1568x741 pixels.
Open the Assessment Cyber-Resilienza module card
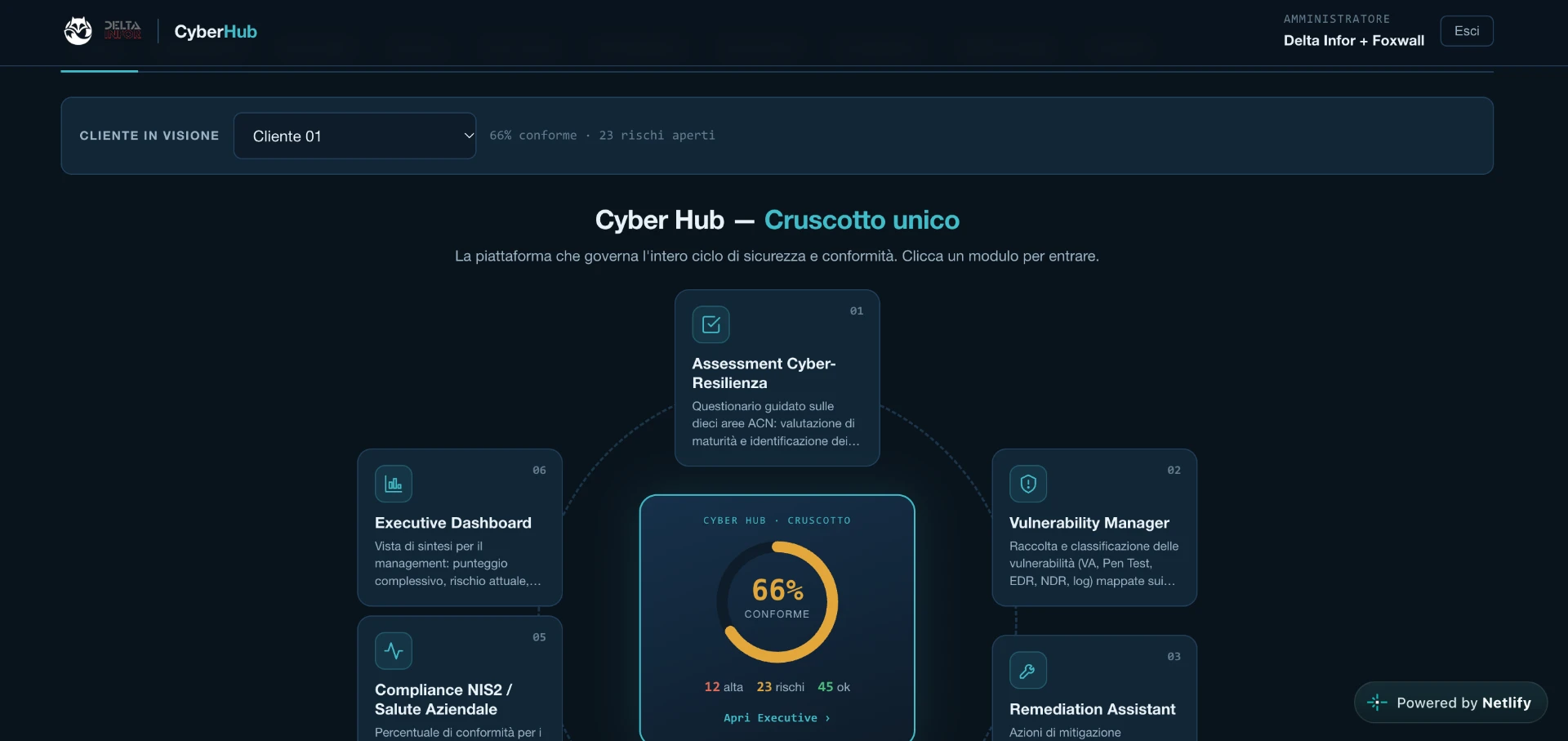[x=777, y=377]
